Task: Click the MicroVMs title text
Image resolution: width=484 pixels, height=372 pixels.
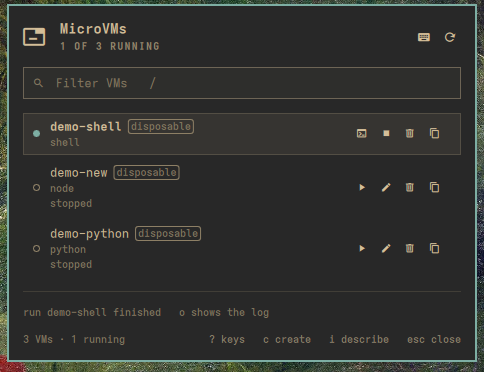Action: [93, 29]
